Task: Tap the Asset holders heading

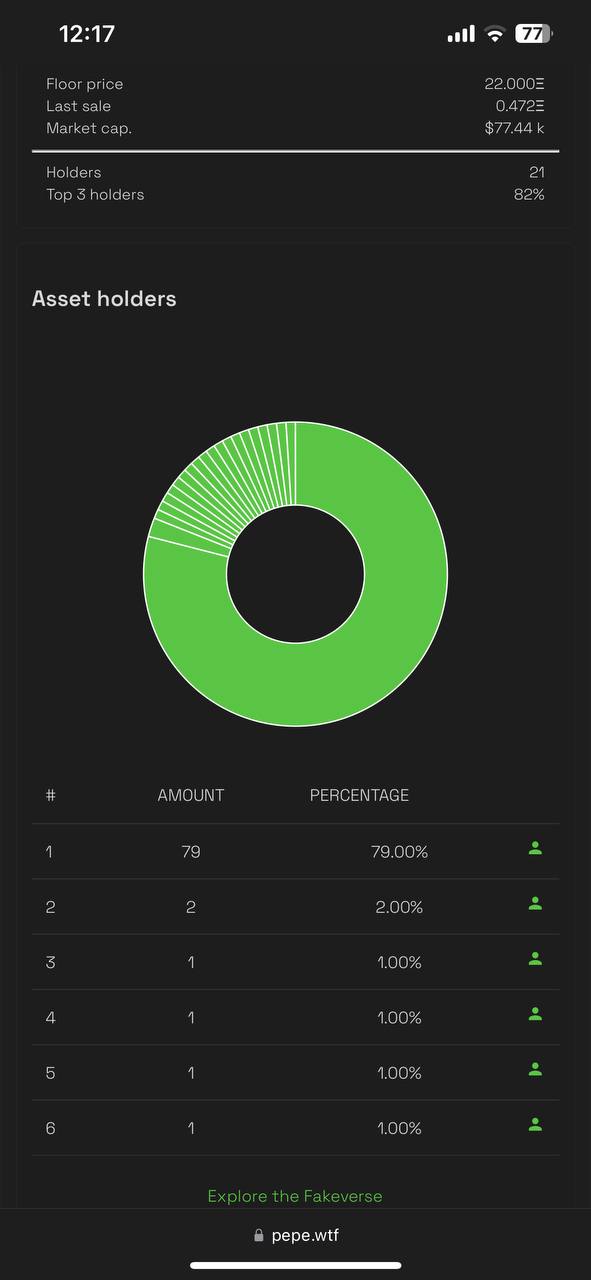Action: pyautogui.click(x=104, y=299)
